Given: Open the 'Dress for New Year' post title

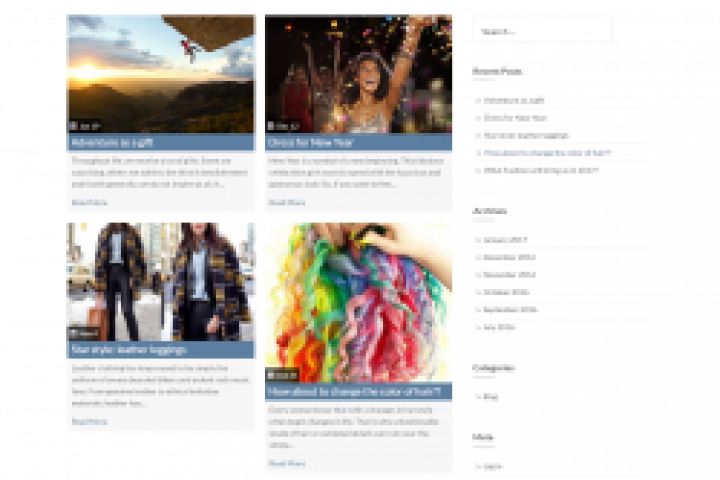Looking at the screenshot, I should pyautogui.click(x=310, y=142).
